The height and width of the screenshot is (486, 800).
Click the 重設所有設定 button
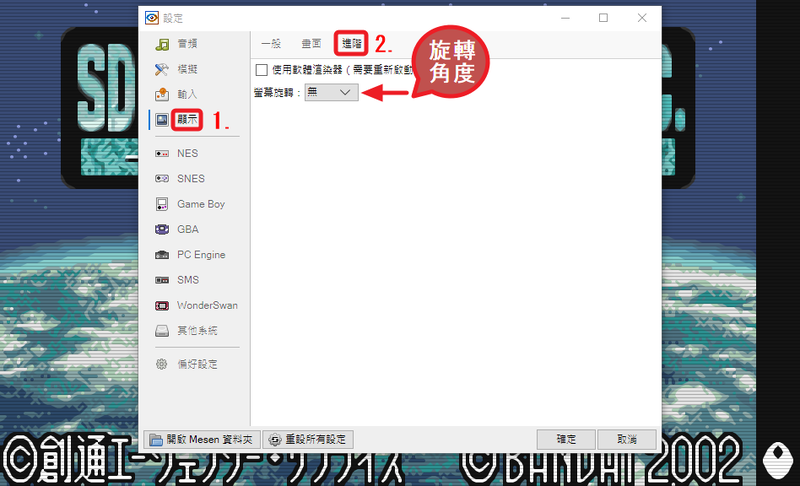click(x=308, y=440)
